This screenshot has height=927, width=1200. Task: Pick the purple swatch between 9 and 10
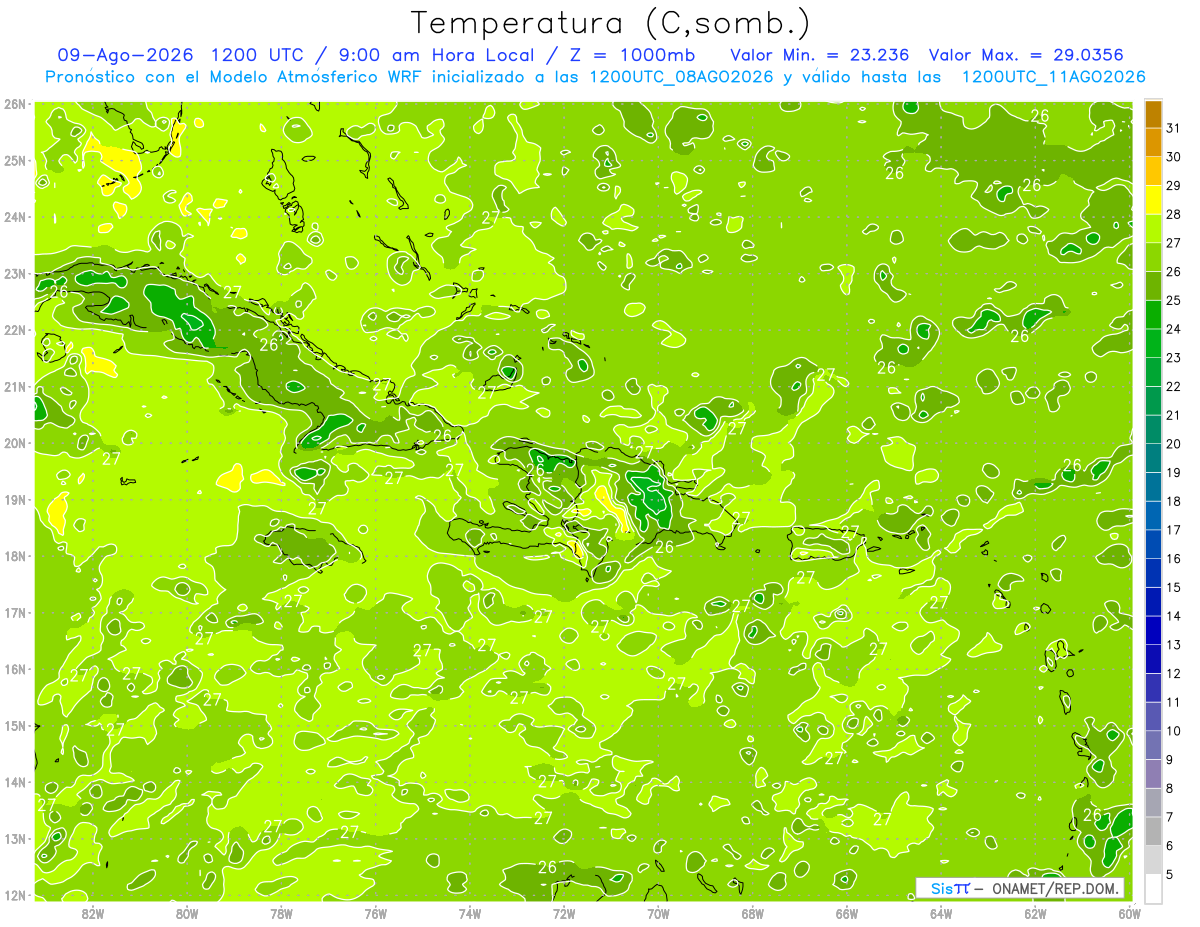point(1153,745)
